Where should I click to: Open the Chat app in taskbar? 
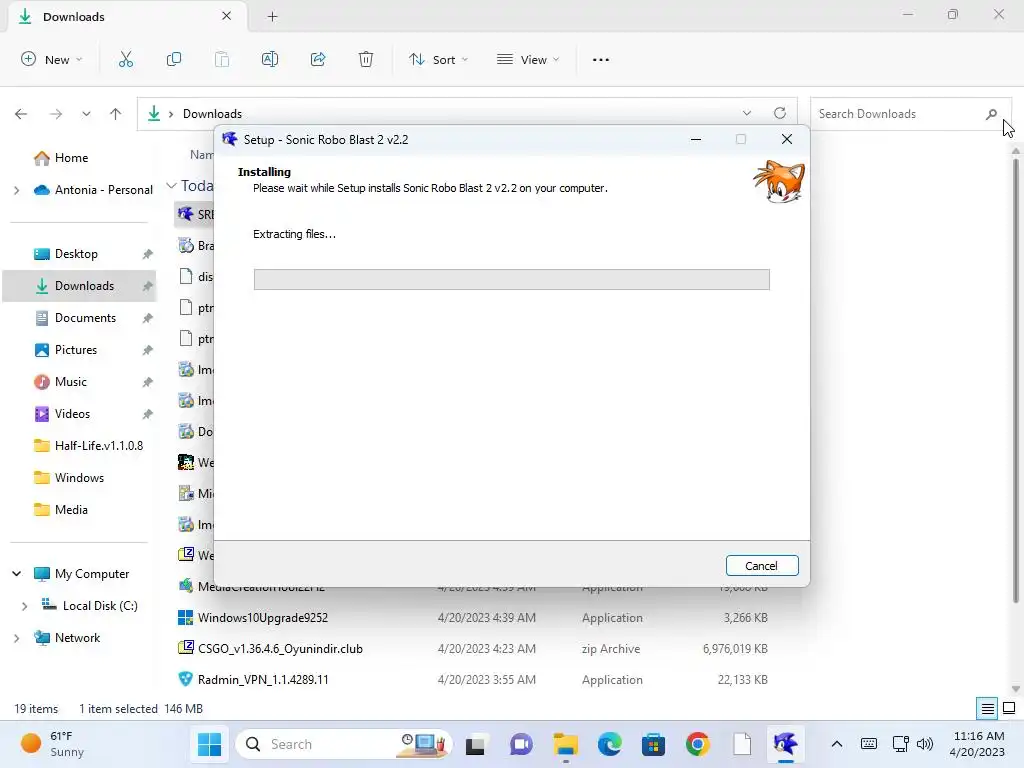[x=520, y=744]
